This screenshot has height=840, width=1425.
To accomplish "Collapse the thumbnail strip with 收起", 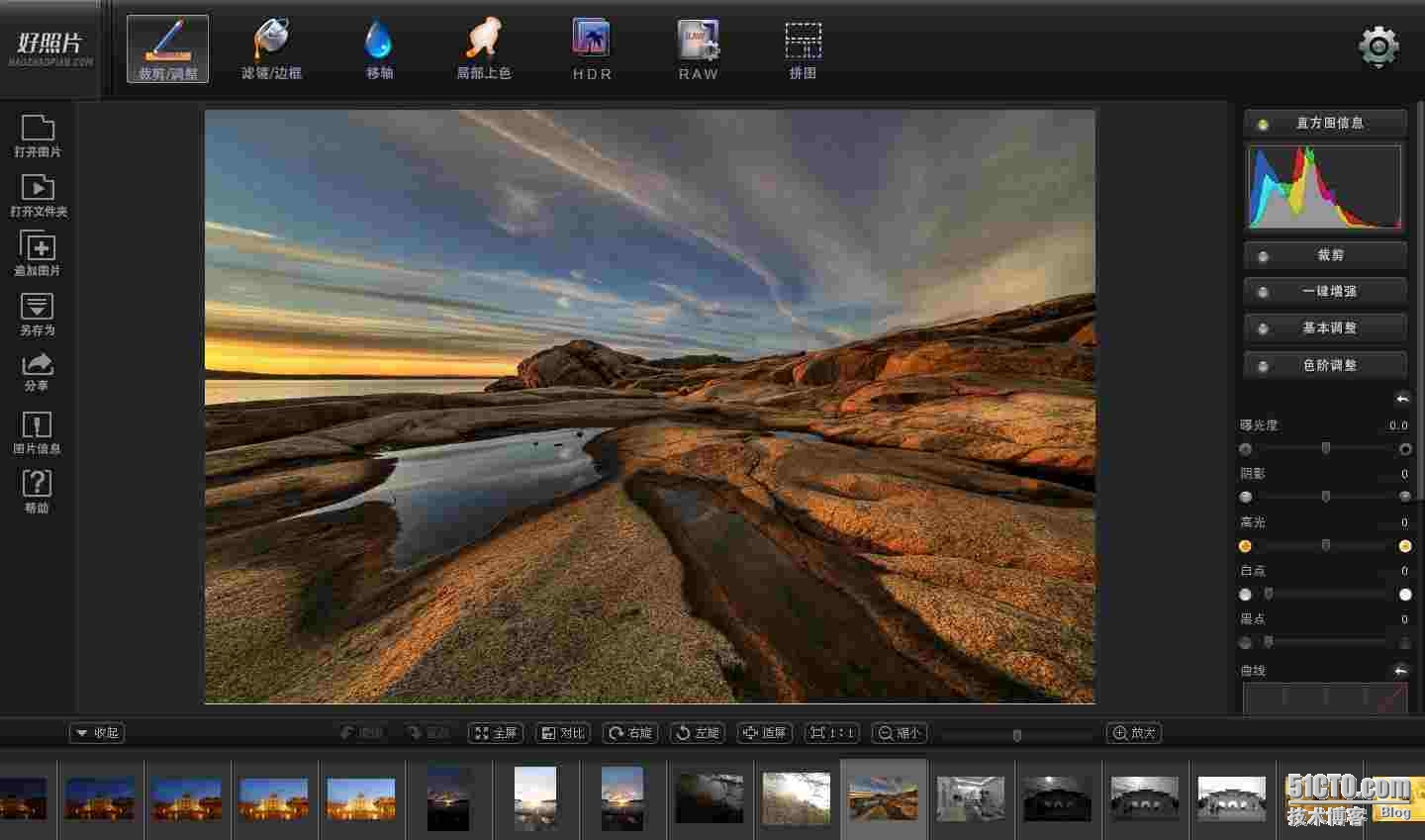I will (x=97, y=733).
